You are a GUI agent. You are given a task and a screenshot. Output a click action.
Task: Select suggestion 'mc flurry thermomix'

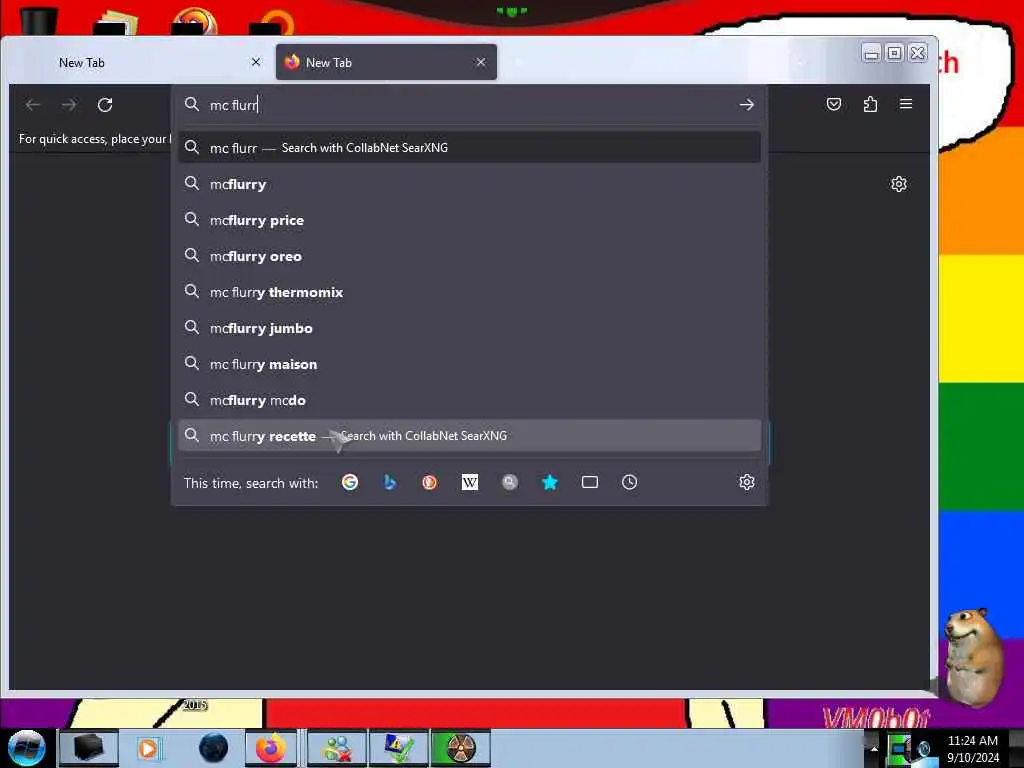click(470, 292)
